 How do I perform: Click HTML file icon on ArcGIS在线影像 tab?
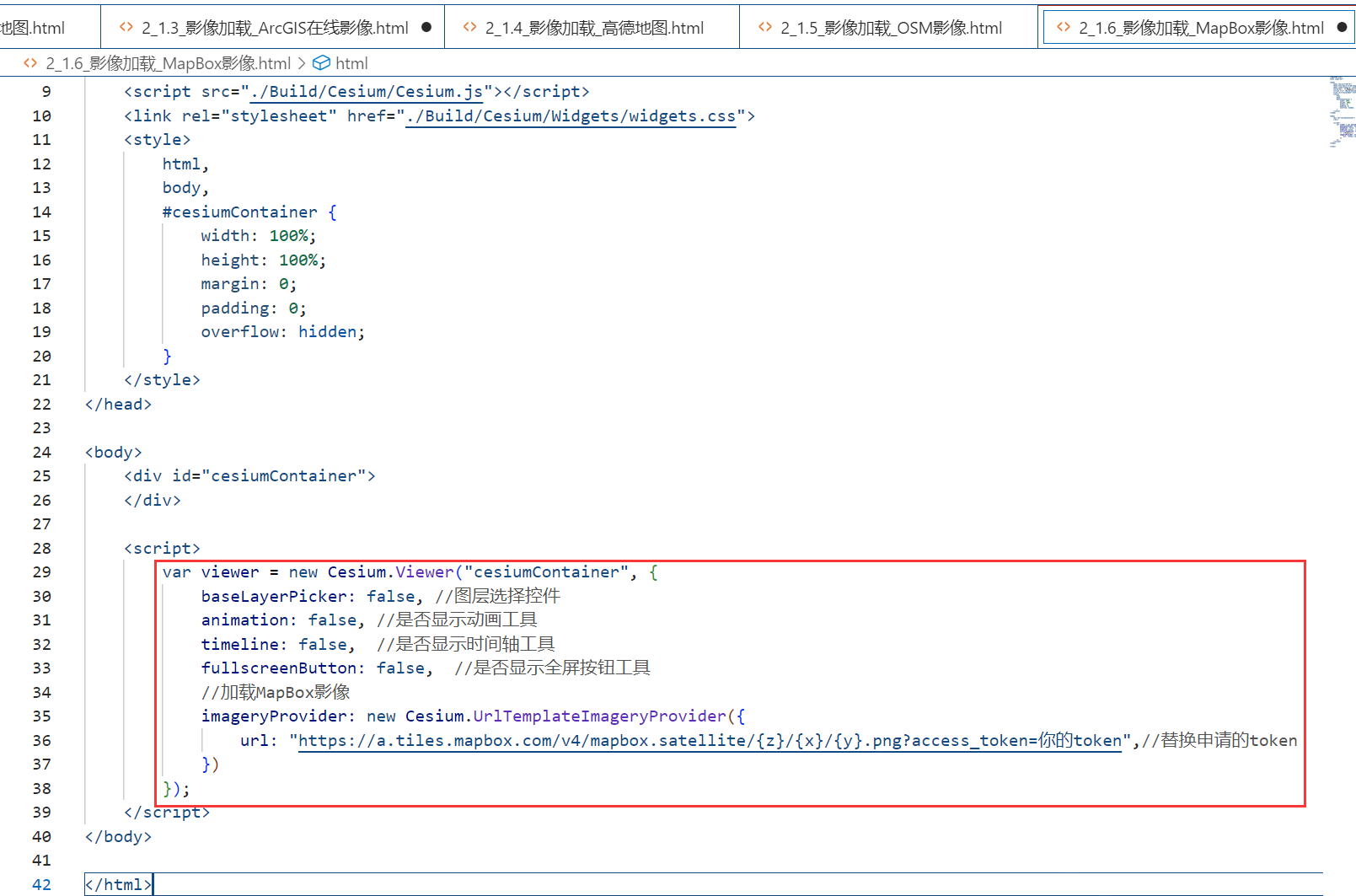(x=126, y=27)
